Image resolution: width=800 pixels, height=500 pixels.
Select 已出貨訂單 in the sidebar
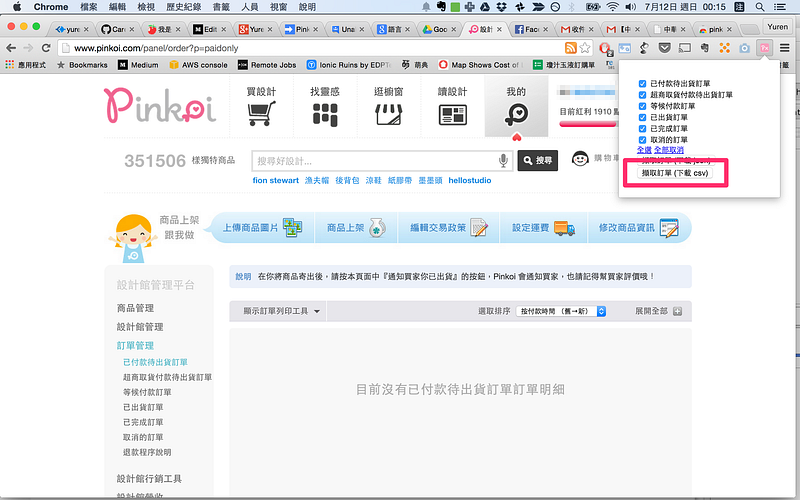[x=143, y=407]
